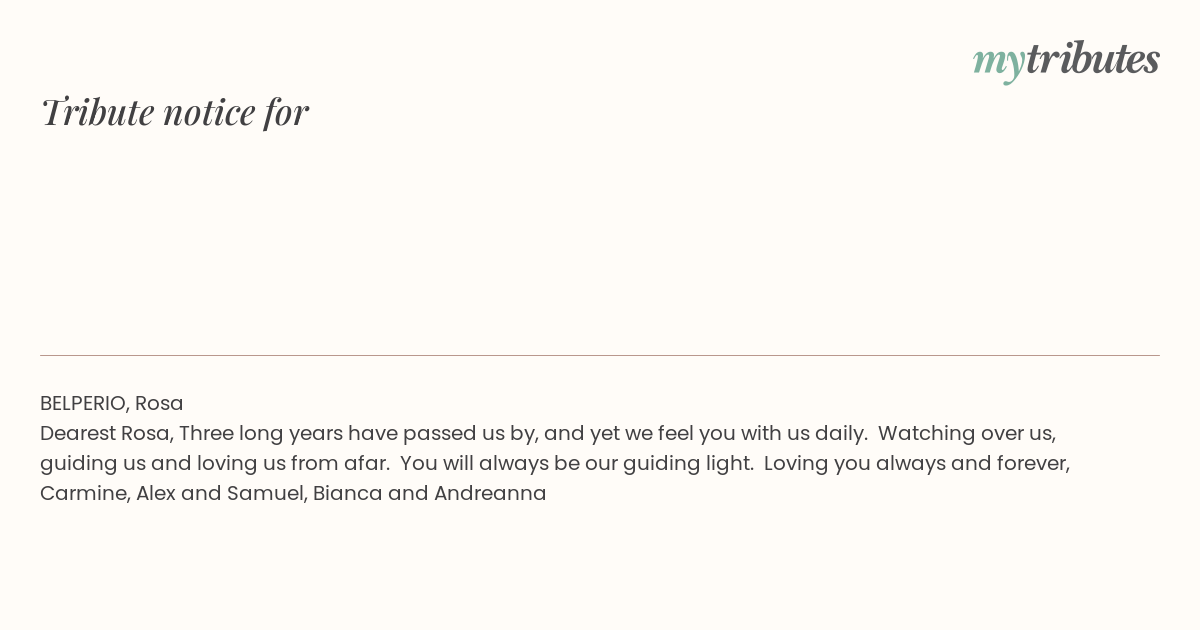Image resolution: width=1200 pixels, height=630 pixels.
Task: Click the word "Tribute" in heading
Action: [98, 112]
